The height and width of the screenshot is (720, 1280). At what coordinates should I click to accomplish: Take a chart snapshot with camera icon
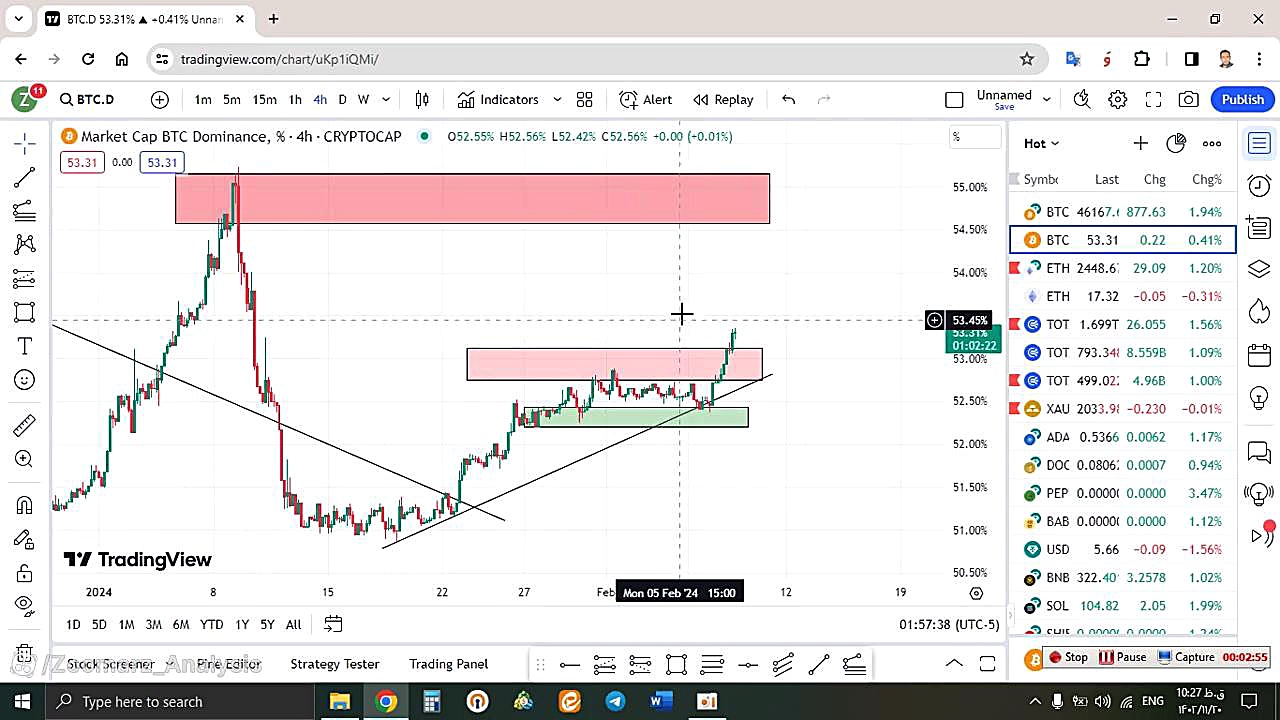click(x=1188, y=99)
